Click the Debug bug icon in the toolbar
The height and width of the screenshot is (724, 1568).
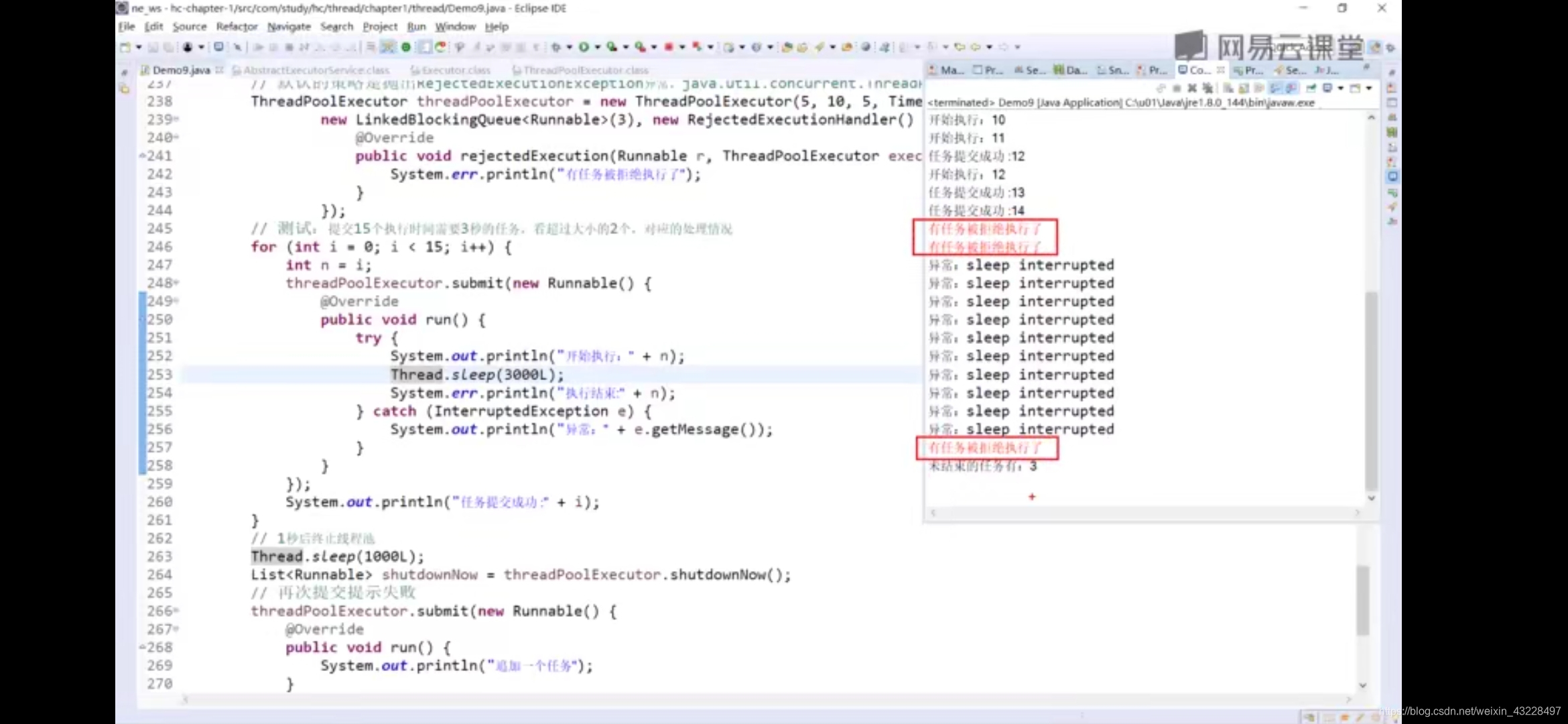pos(556,47)
